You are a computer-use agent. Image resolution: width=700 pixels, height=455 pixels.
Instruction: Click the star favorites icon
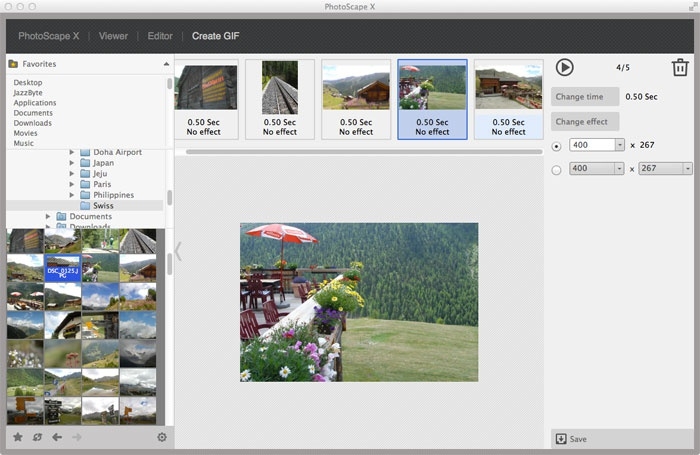pyautogui.click(x=17, y=437)
